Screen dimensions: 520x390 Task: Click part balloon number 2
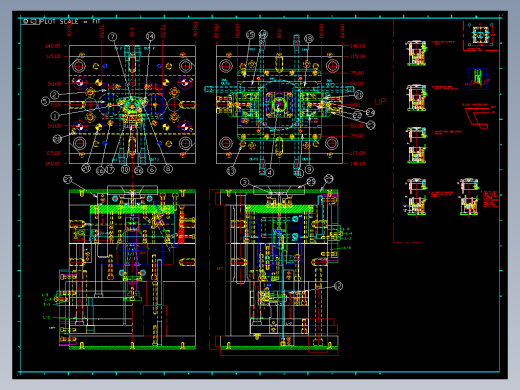[54, 95]
